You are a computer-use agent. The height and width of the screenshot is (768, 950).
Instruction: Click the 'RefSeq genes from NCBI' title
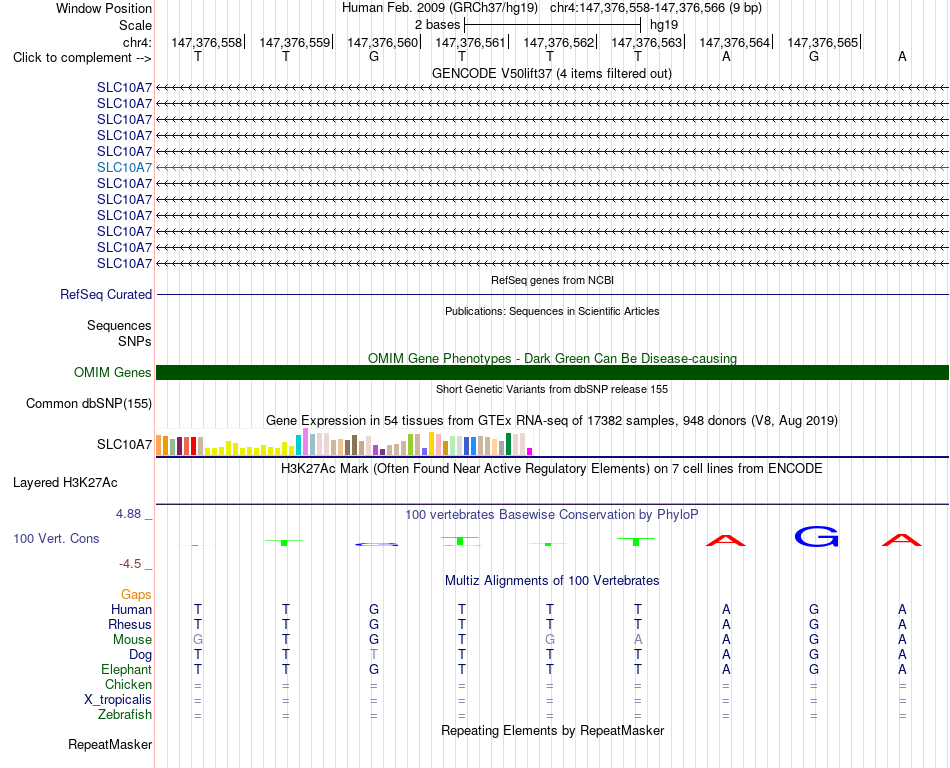552,280
